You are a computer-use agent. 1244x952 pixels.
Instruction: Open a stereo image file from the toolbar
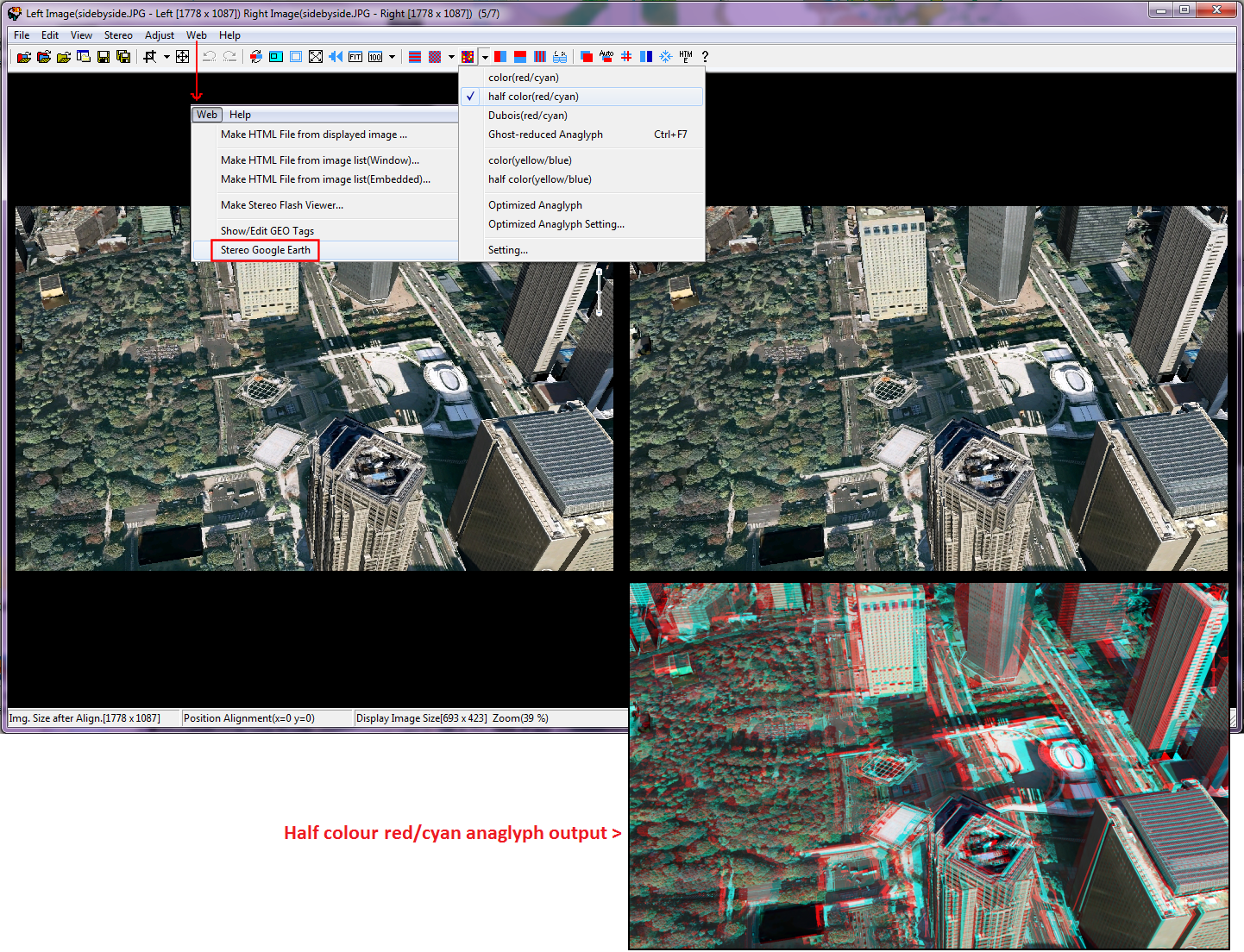click(24, 57)
